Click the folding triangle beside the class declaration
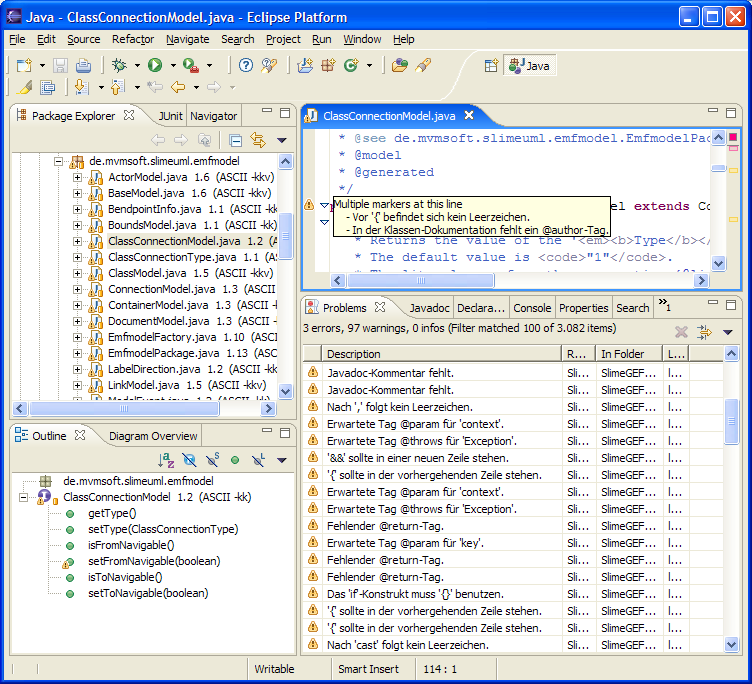 [325, 205]
